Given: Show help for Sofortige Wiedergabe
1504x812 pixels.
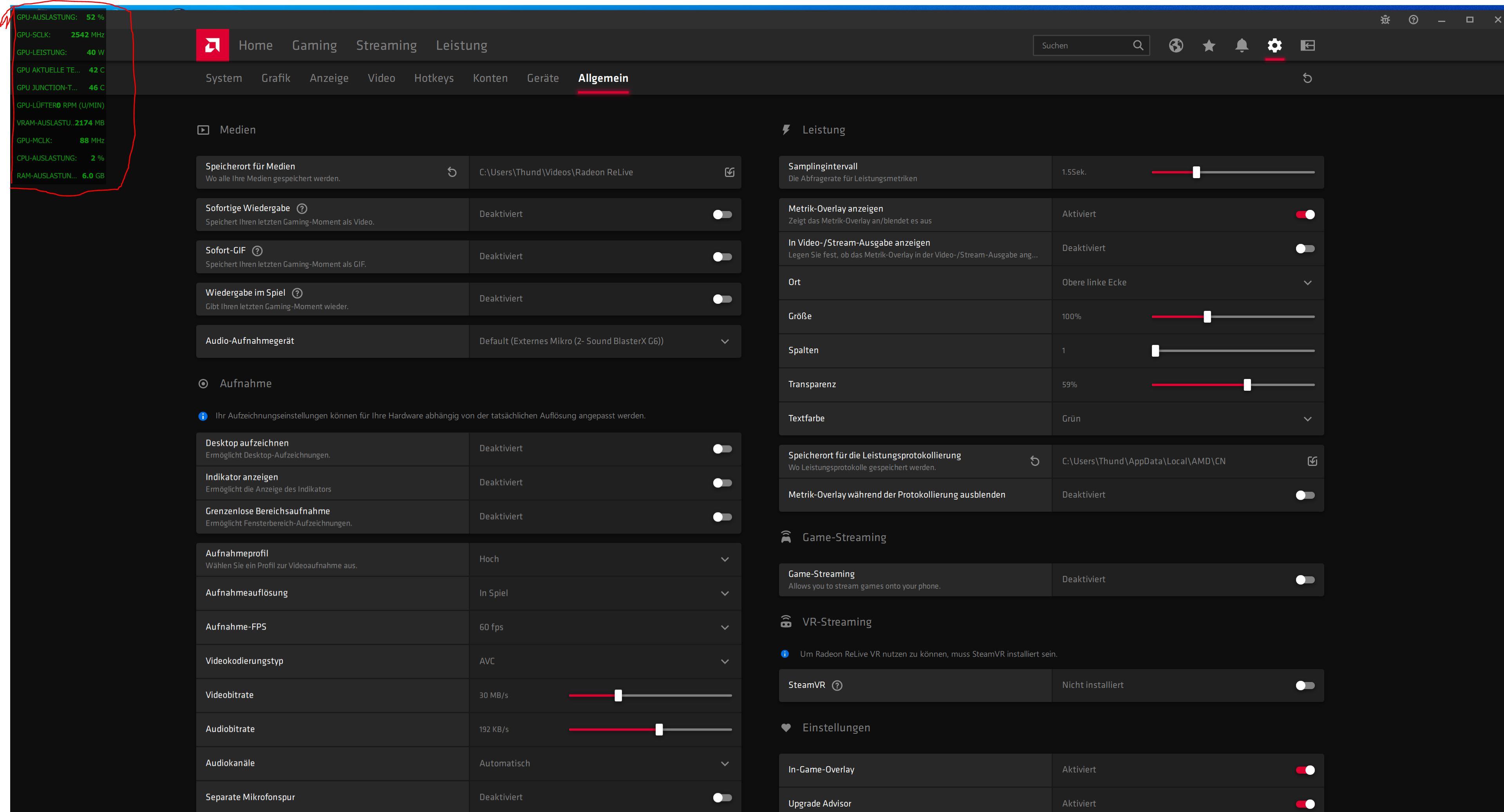Looking at the screenshot, I should (302, 208).
